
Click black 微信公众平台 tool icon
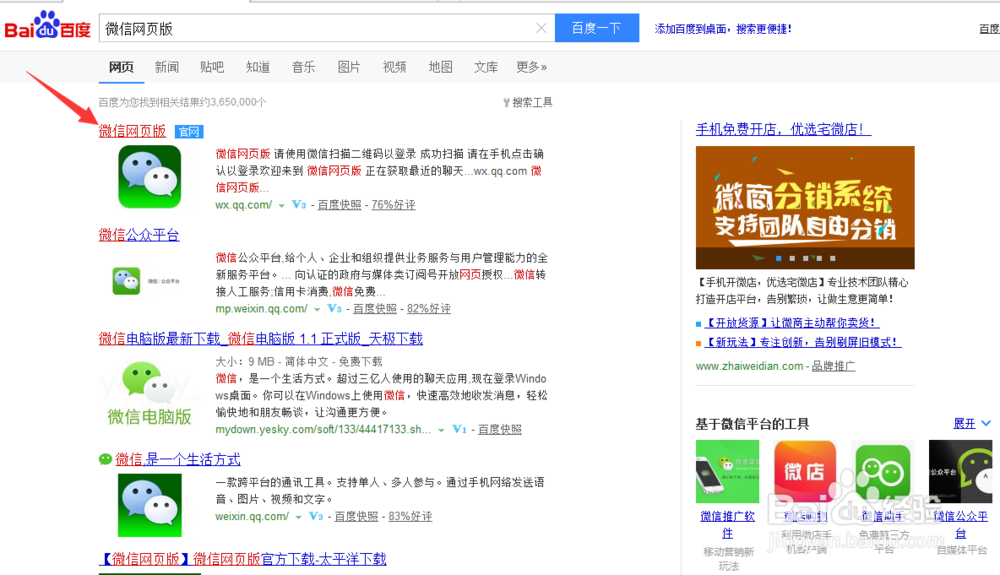click(960, 471)
